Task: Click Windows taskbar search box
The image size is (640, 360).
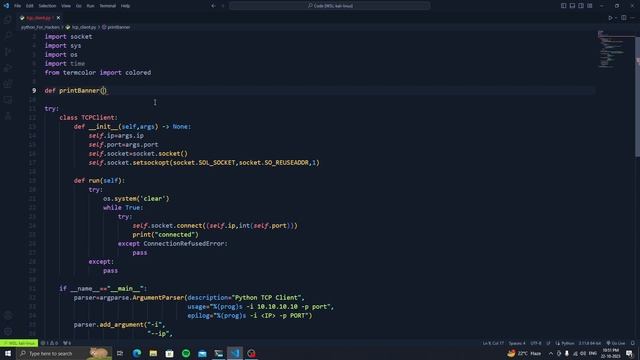Action: [64, 353]
